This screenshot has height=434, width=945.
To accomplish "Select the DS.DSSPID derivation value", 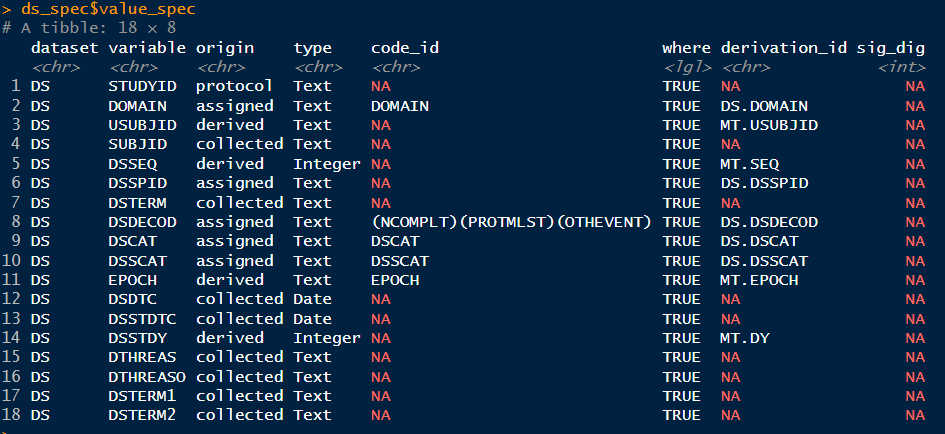I will [764, 183].
